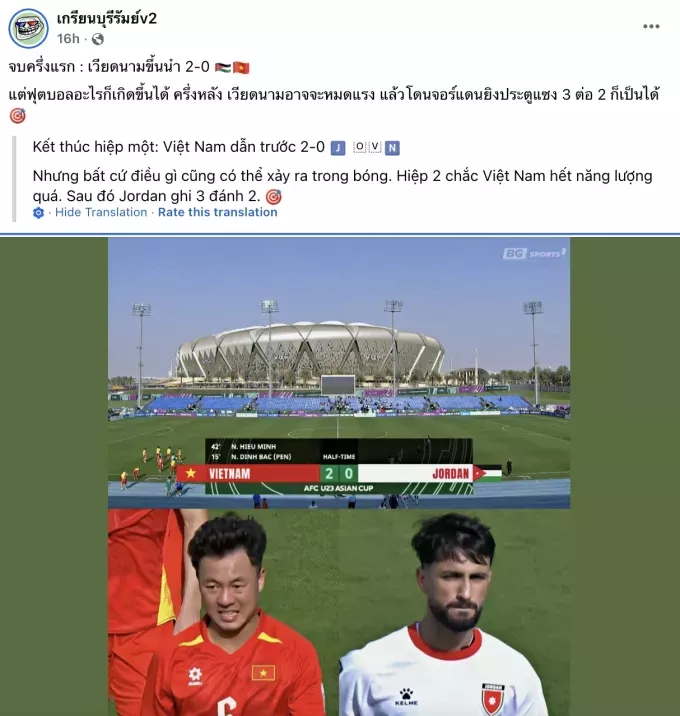Open the stadium half-time scoreboard photo
The width and height of the screenshot is (680, 716).
(x=339, y=373)
